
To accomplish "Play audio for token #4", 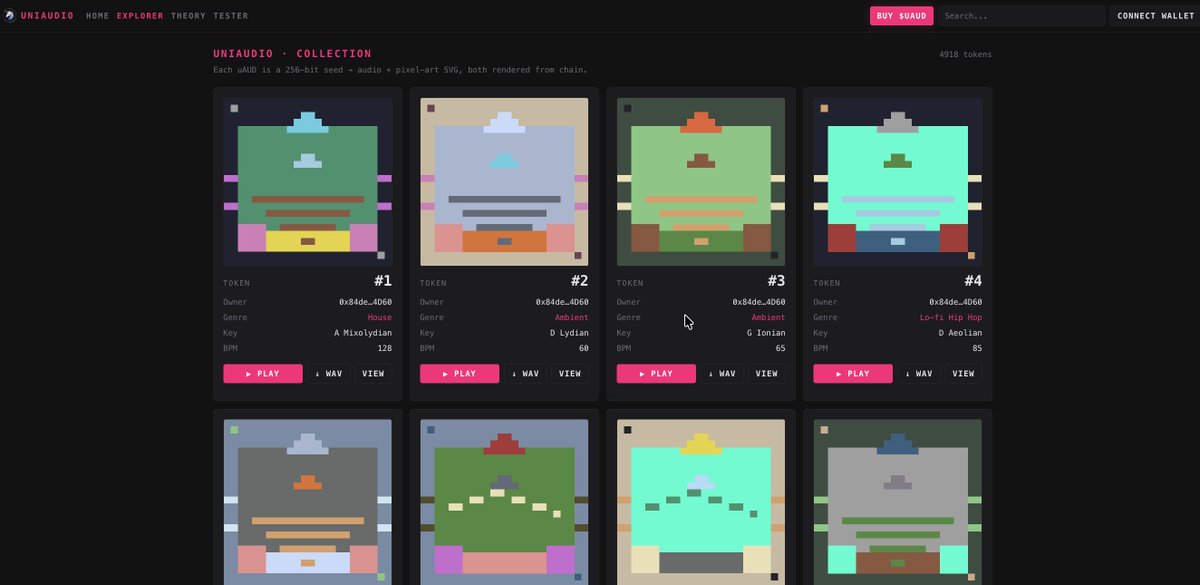I will pyautogui.click(x=853, y=373).
